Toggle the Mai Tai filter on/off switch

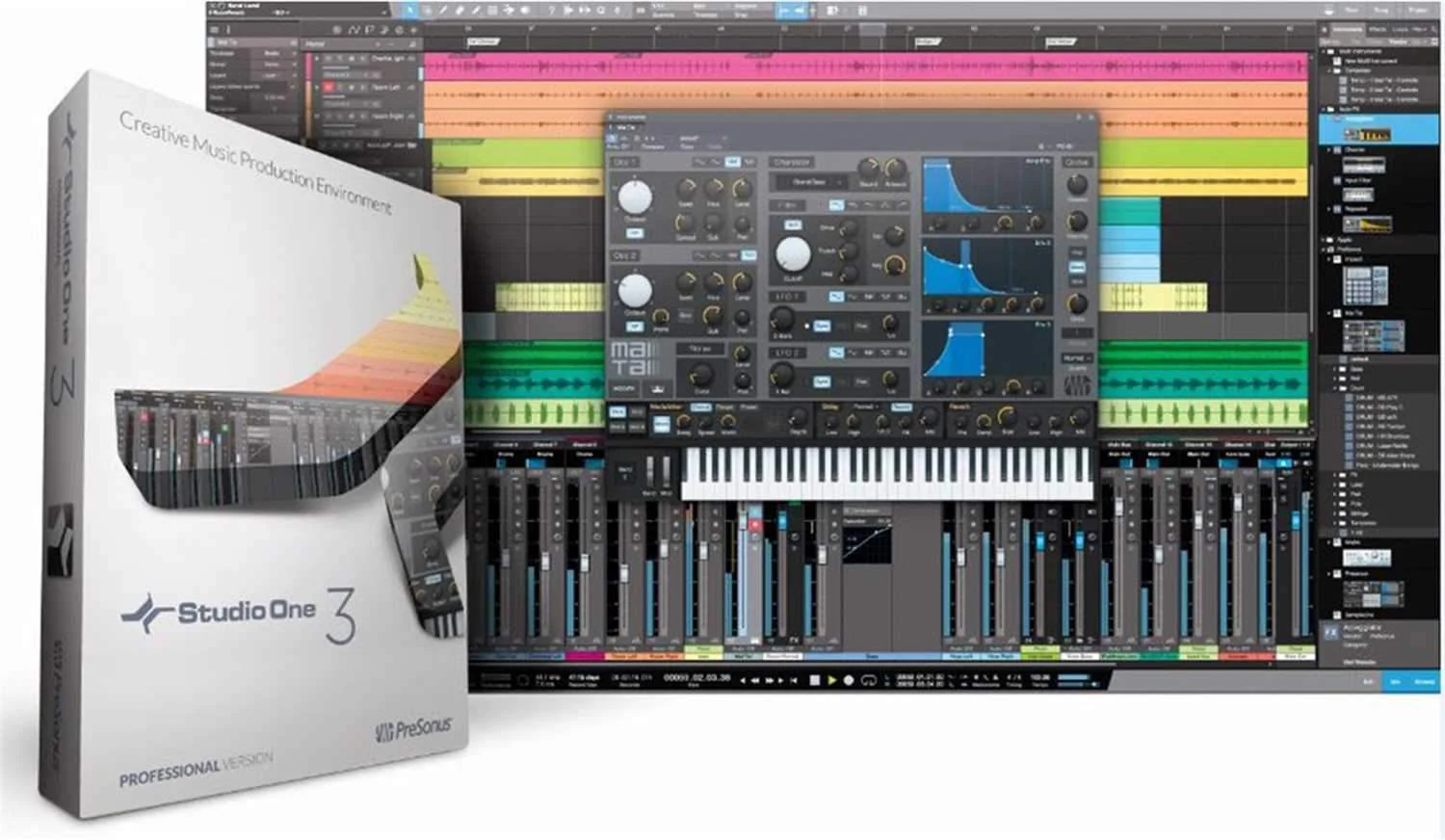[792, 224]
